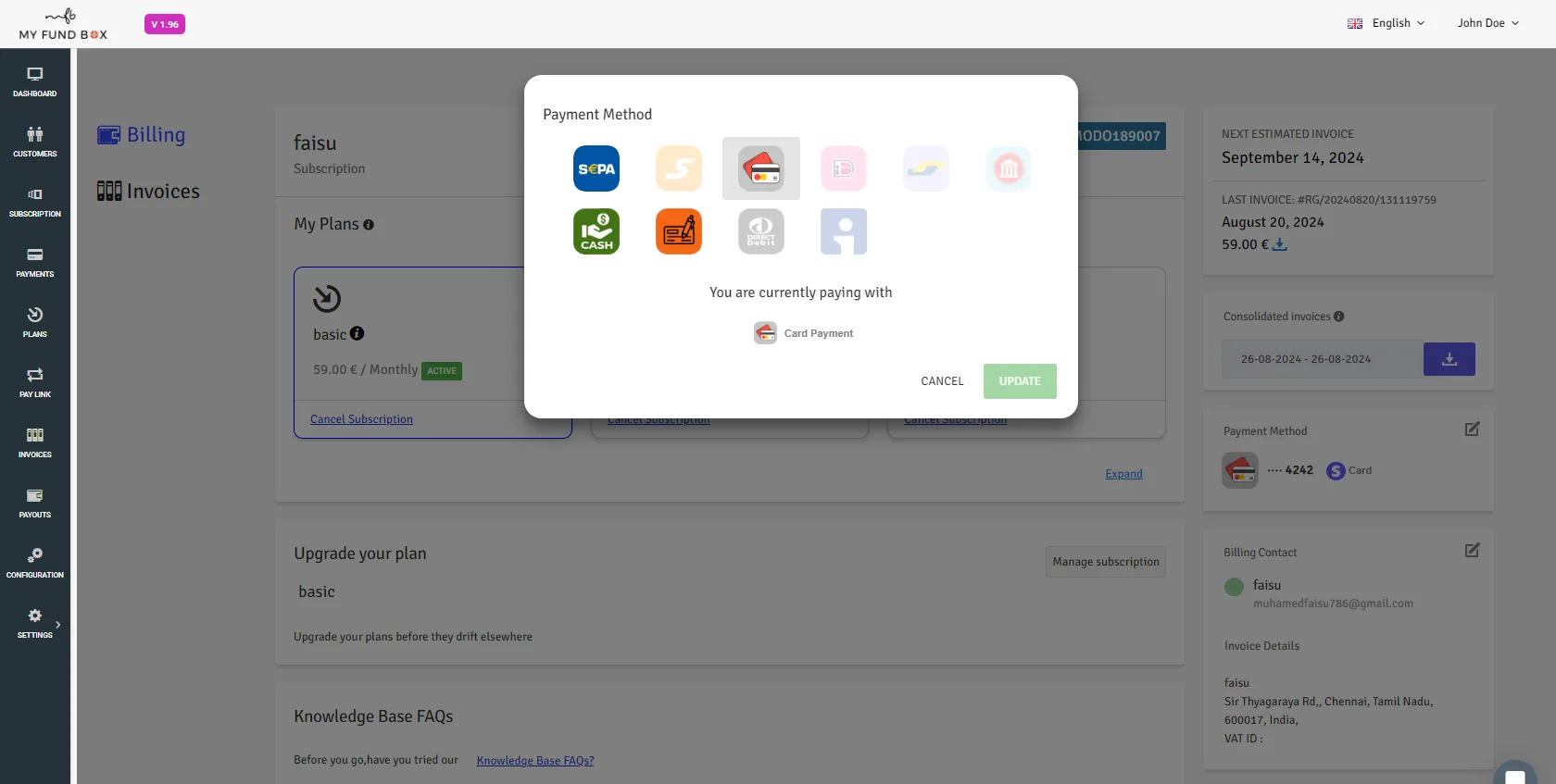The image size is (1556, 784).
Task: Confirm with the Update button
Action: coord(1020,381)
